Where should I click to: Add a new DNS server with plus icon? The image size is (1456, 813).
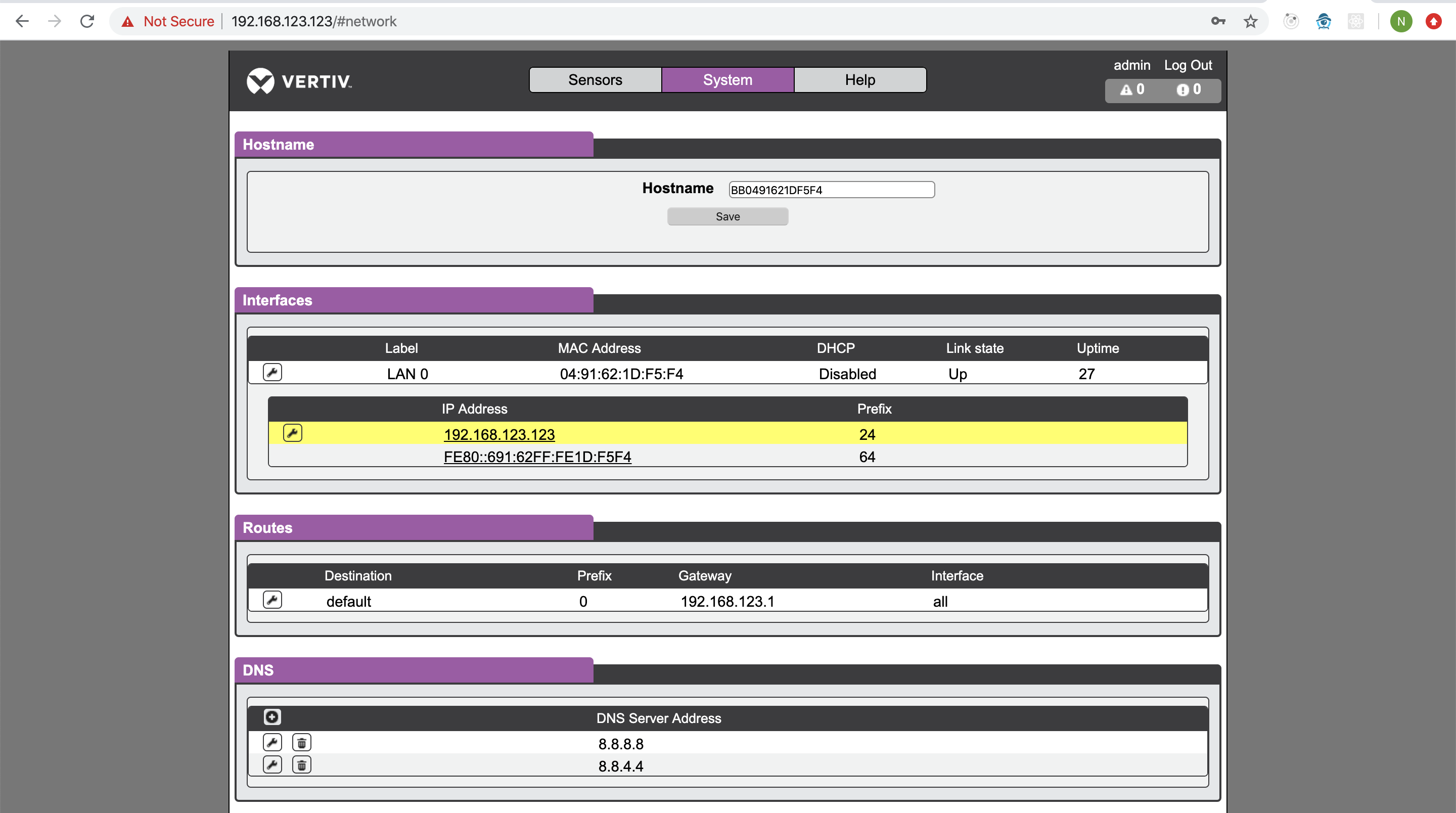pyautogui.click(x=272, y=717)
